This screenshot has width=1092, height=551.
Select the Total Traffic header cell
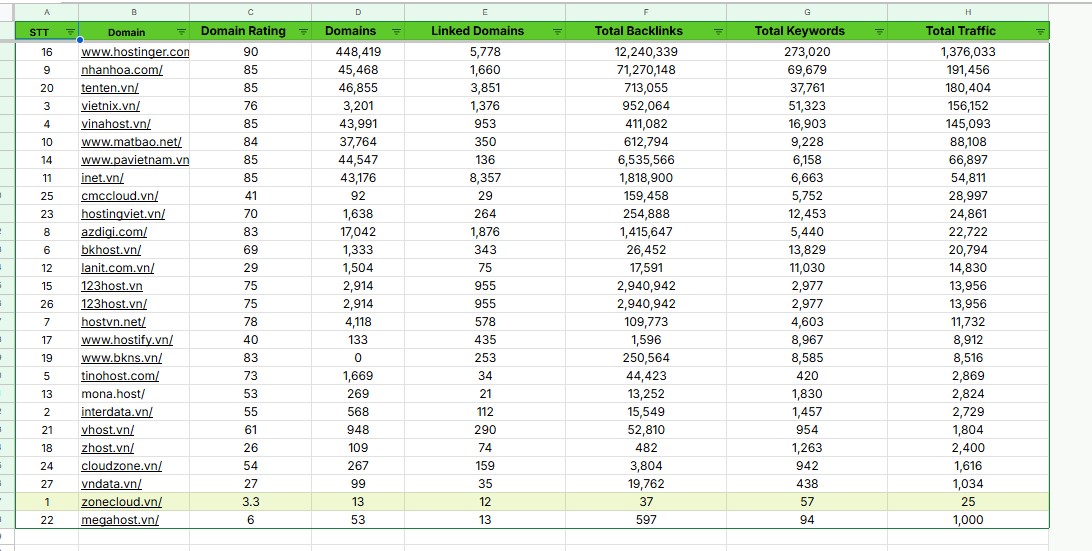pyautogui.click(x=968, y=31)
